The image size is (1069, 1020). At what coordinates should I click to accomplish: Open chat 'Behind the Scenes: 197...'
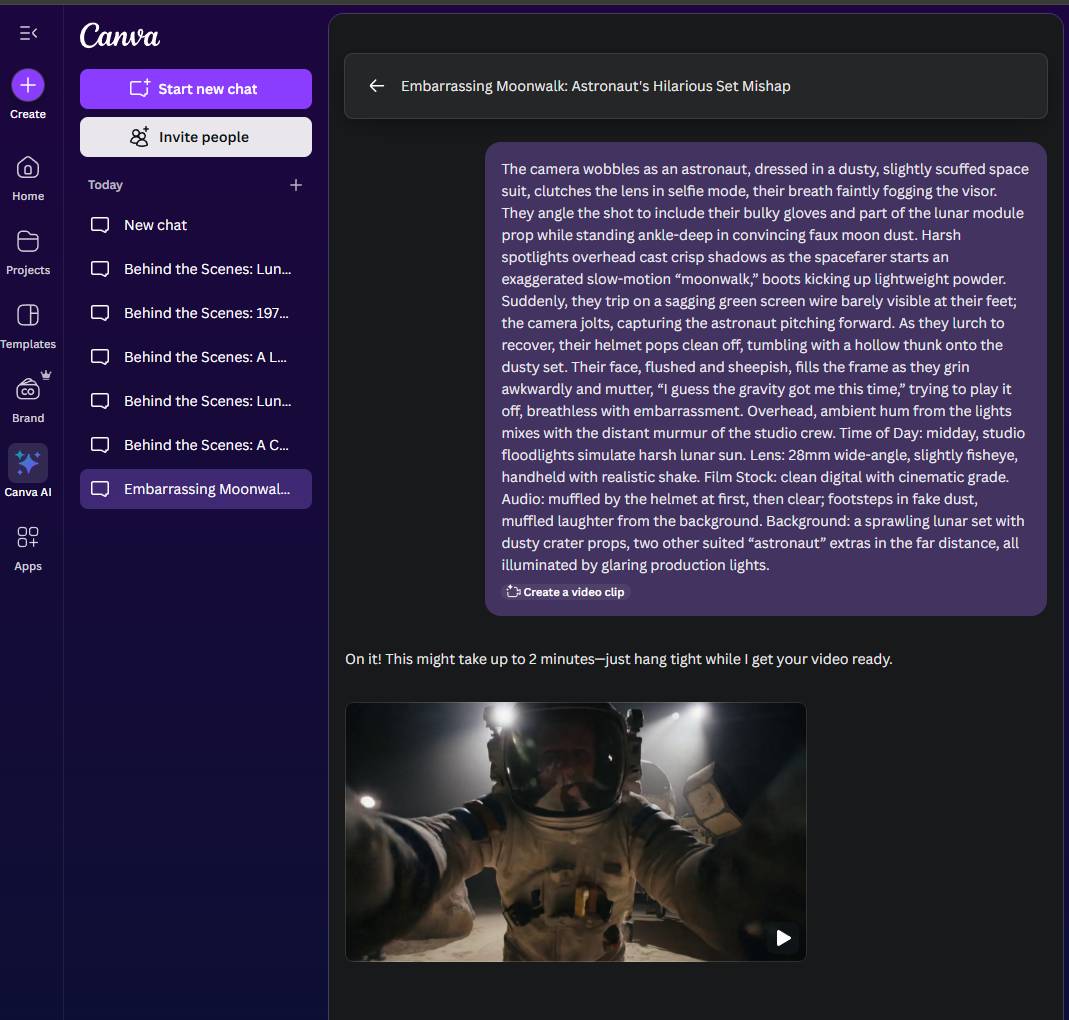196,313
